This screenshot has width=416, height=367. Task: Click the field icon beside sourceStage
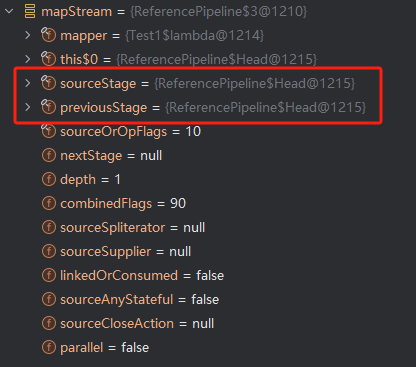pos(48,83)
